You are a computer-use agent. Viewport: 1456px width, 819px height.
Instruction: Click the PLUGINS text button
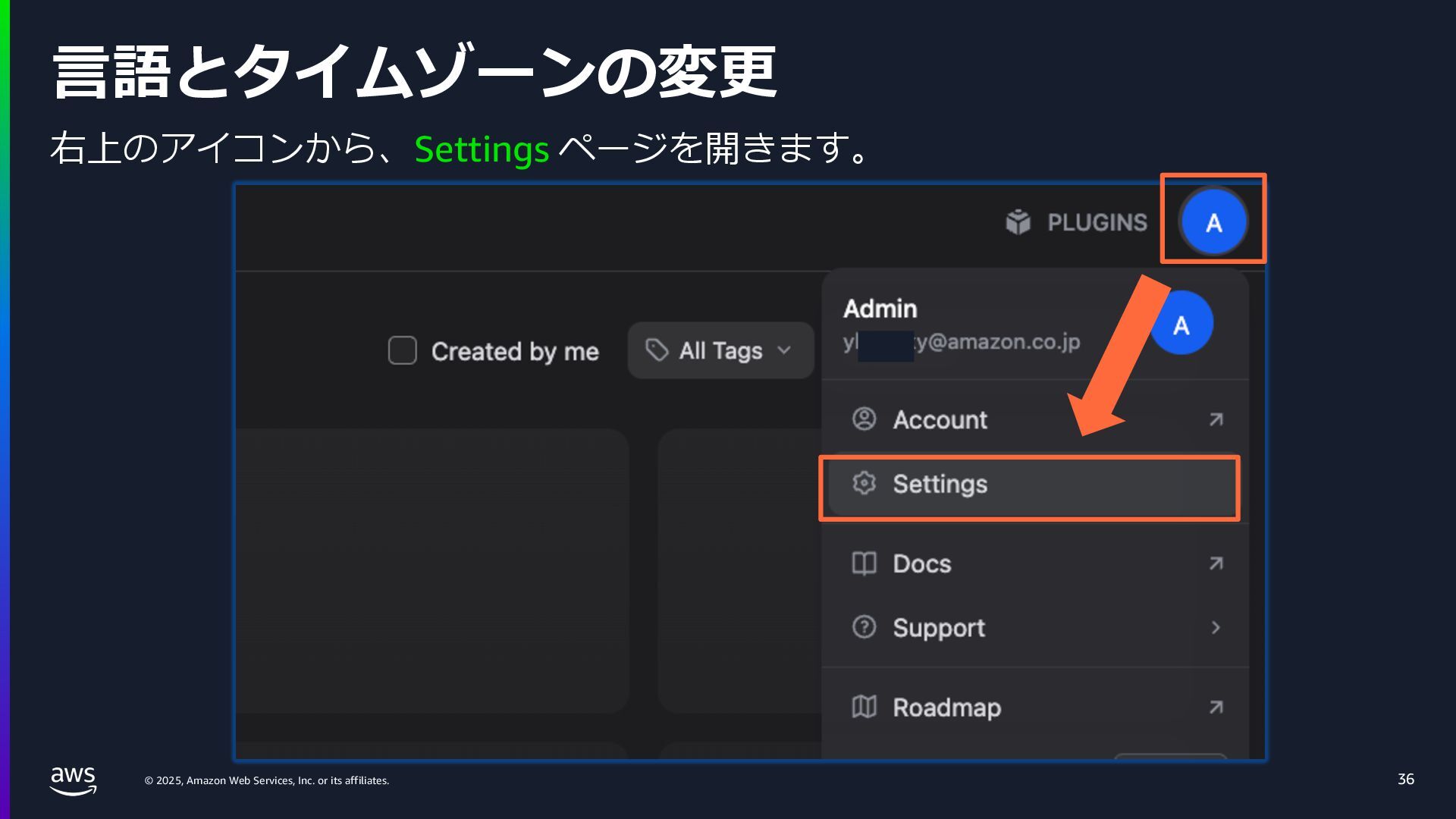tap(1097, 223)
